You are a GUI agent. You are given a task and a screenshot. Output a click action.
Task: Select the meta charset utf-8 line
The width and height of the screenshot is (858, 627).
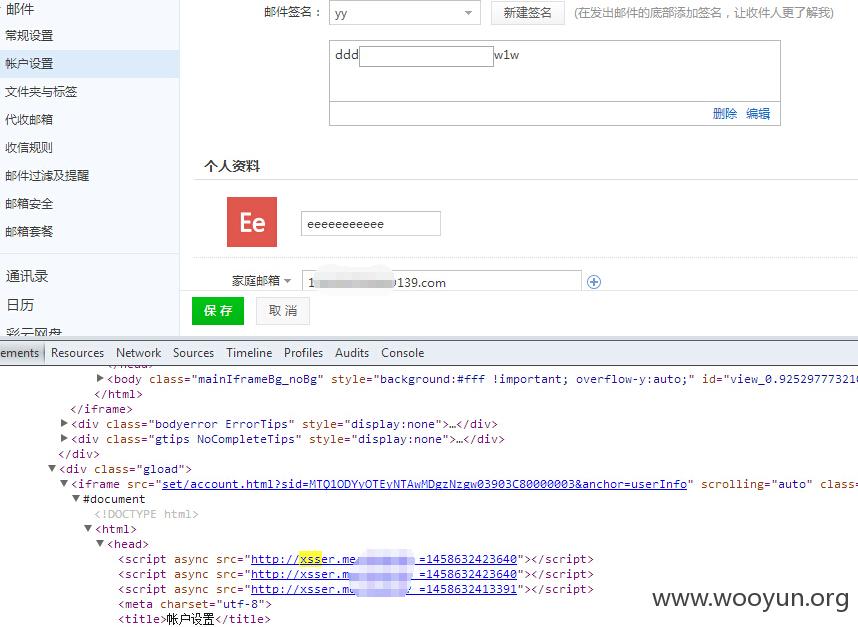(195, 605)
